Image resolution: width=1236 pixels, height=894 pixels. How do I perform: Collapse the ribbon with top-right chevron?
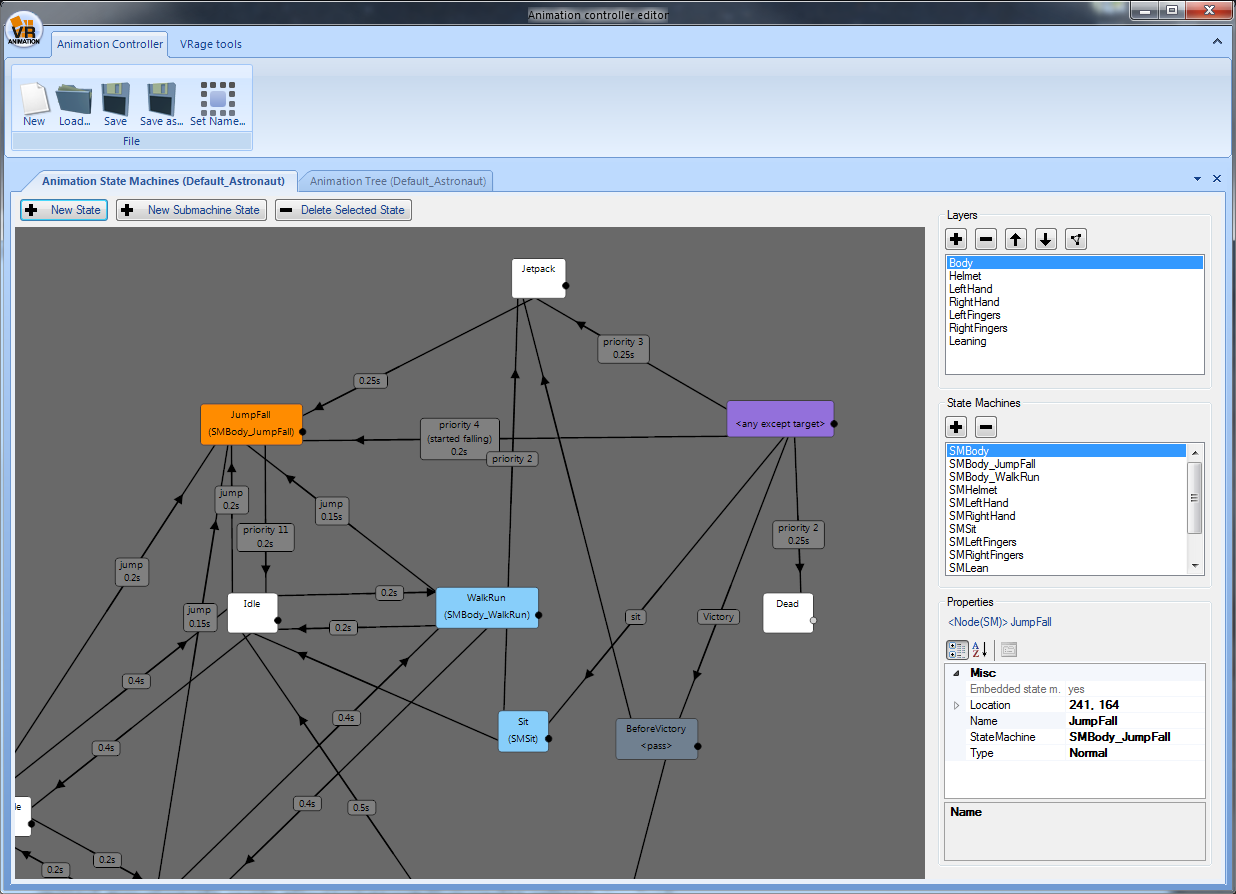(1217, 42)
